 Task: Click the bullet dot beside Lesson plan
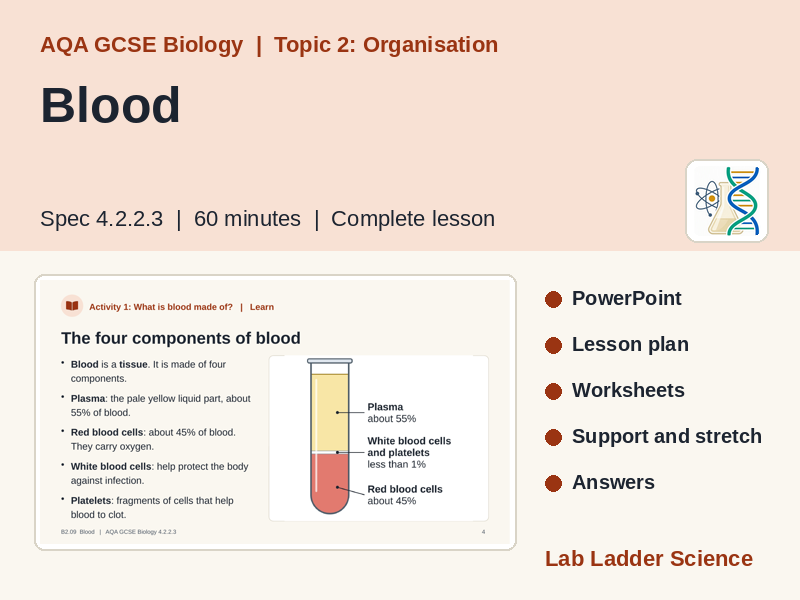coord(553,345)
